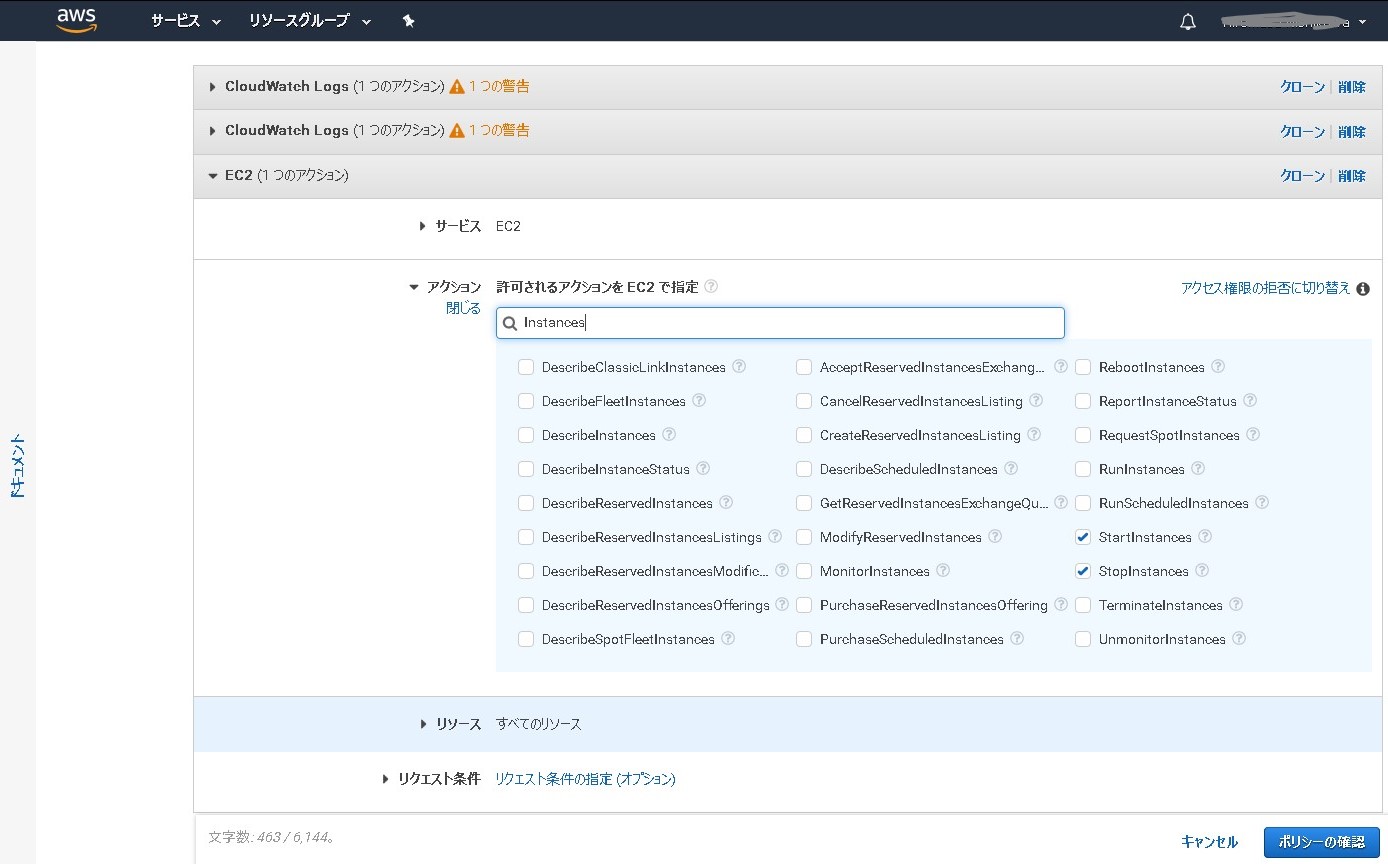Open the サービス menu
This screenshot has width=1388, height=864.
(x=179, y=20)
